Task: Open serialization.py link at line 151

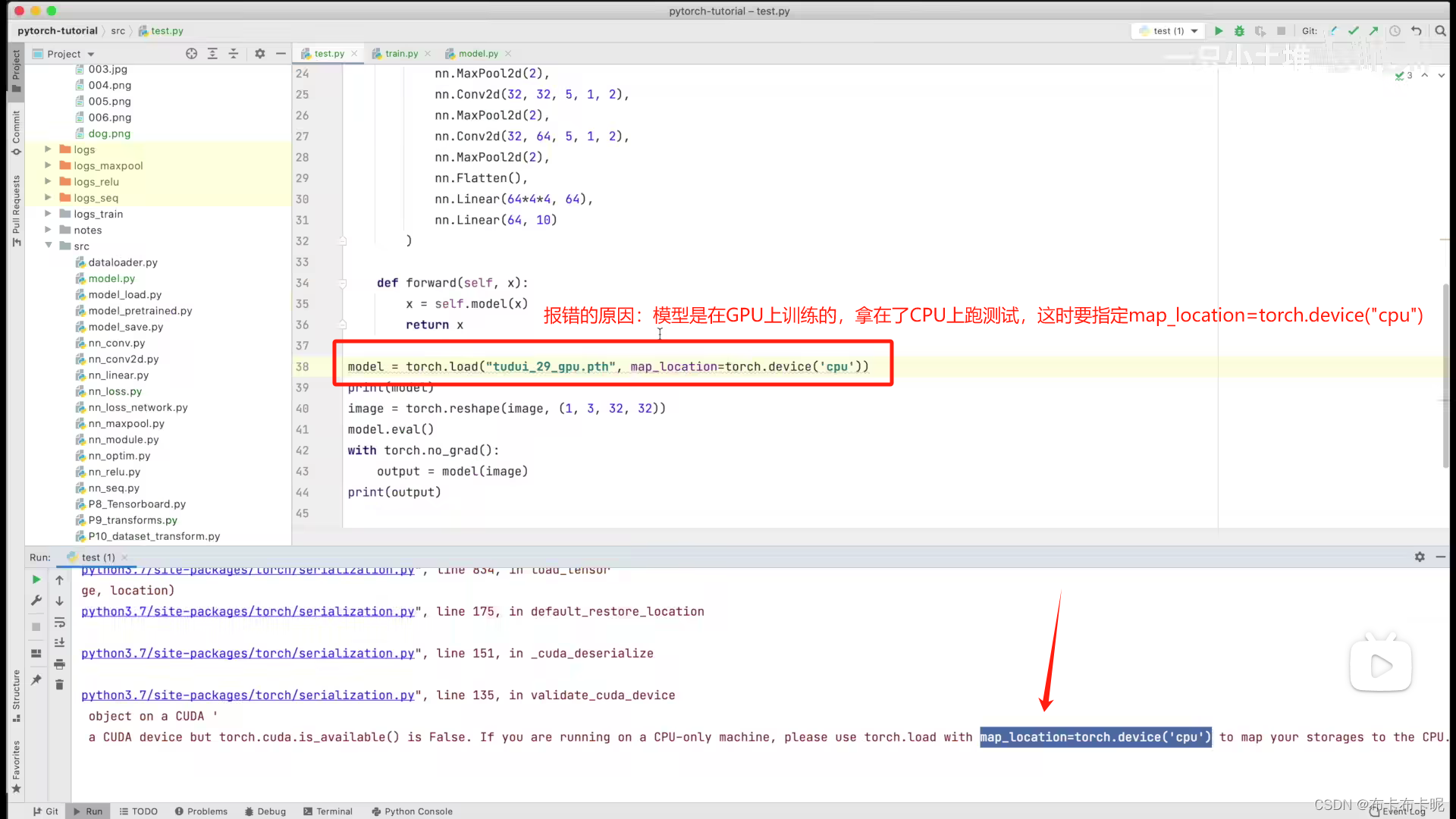Action: [x=248, y=653]
